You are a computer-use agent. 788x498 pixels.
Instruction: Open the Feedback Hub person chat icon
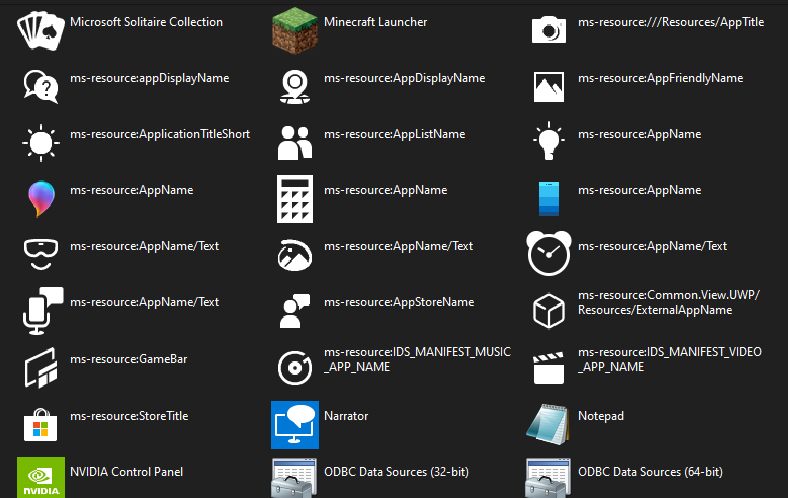(x=295, y=311)
